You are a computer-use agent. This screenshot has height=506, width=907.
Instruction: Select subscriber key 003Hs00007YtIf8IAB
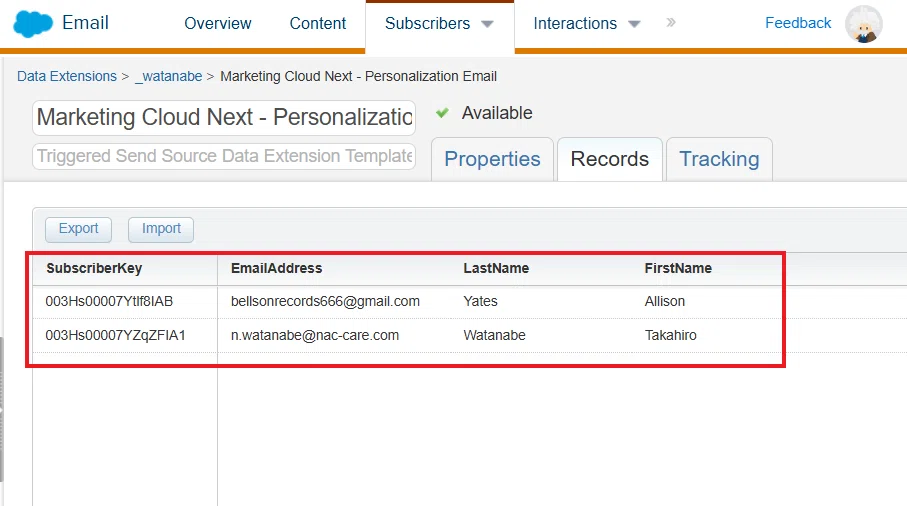tap(109, 301)
